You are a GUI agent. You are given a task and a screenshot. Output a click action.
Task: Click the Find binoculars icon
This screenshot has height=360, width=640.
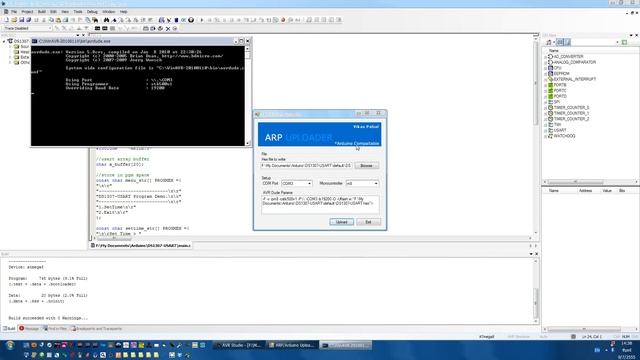[x=107, y=20]
